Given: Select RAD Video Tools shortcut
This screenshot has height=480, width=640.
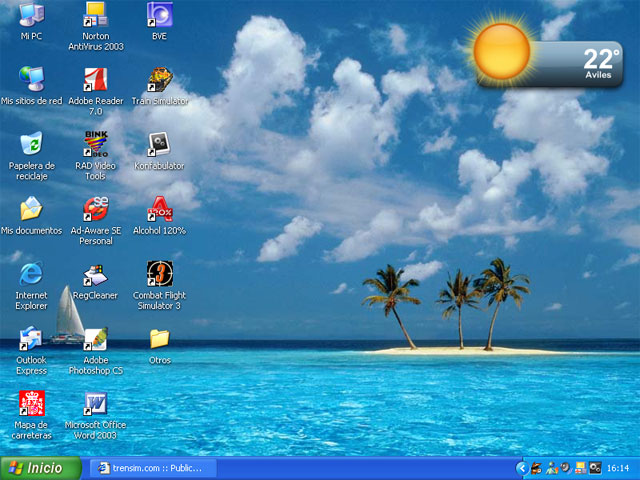Looking at the screenshot, I should pos(96,144).
